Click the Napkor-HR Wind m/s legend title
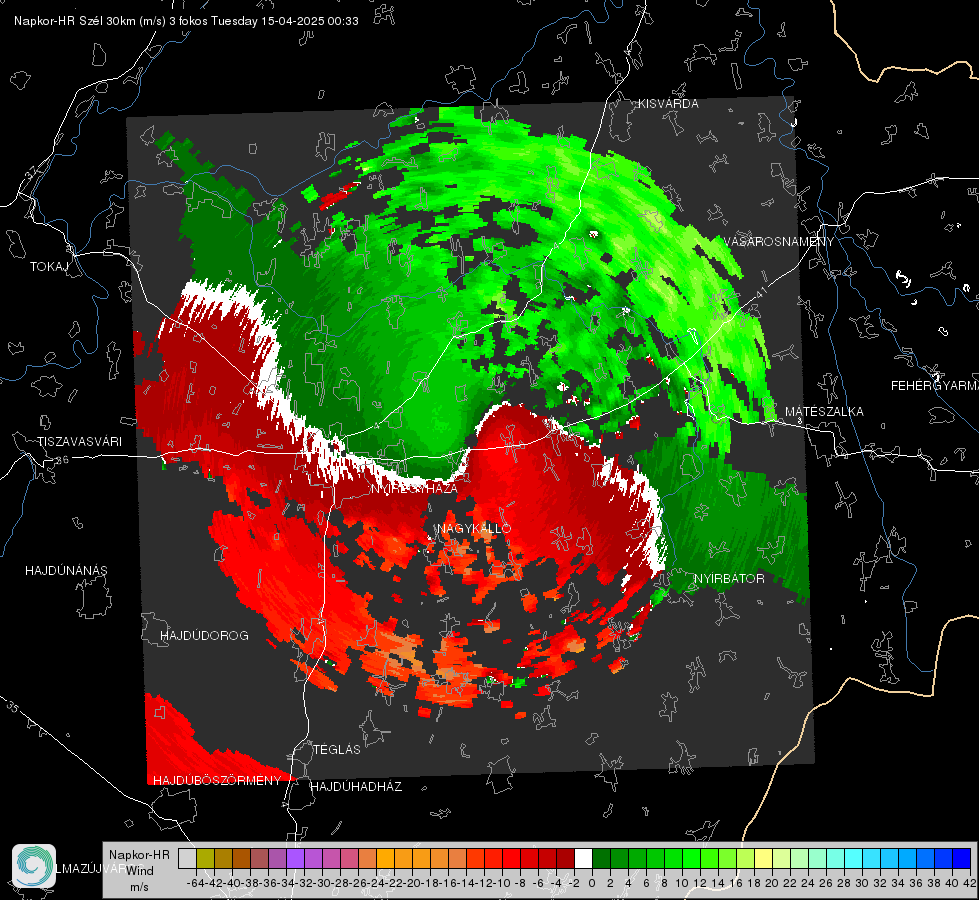 click(139, 870)
